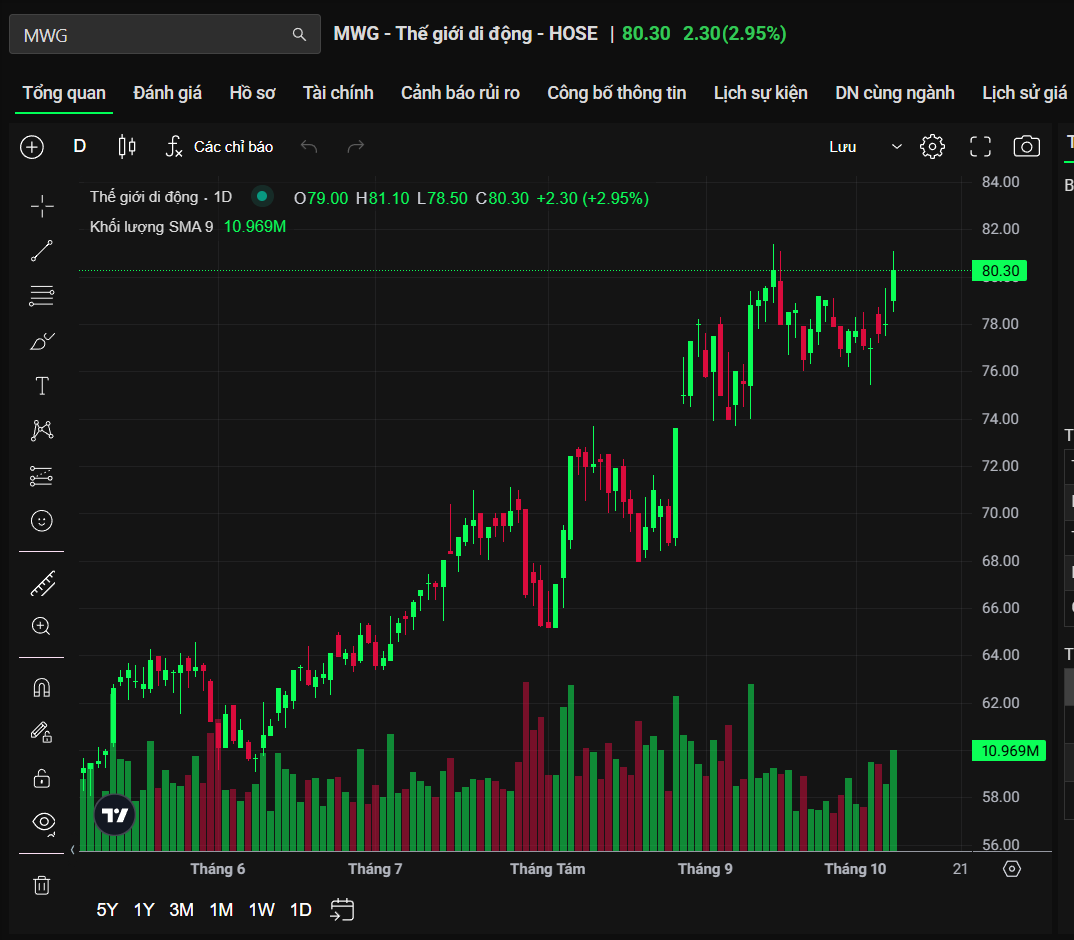The width and height of the screenshot is (1074, 940).
Task: Open the candlestick chart type menu
Action: [x=127, y=147]
